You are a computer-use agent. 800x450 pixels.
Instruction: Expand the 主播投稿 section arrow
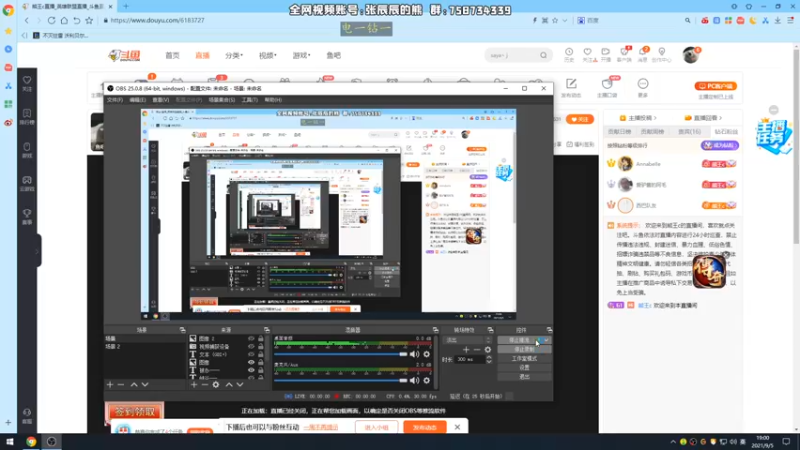[x=655, y=118]
